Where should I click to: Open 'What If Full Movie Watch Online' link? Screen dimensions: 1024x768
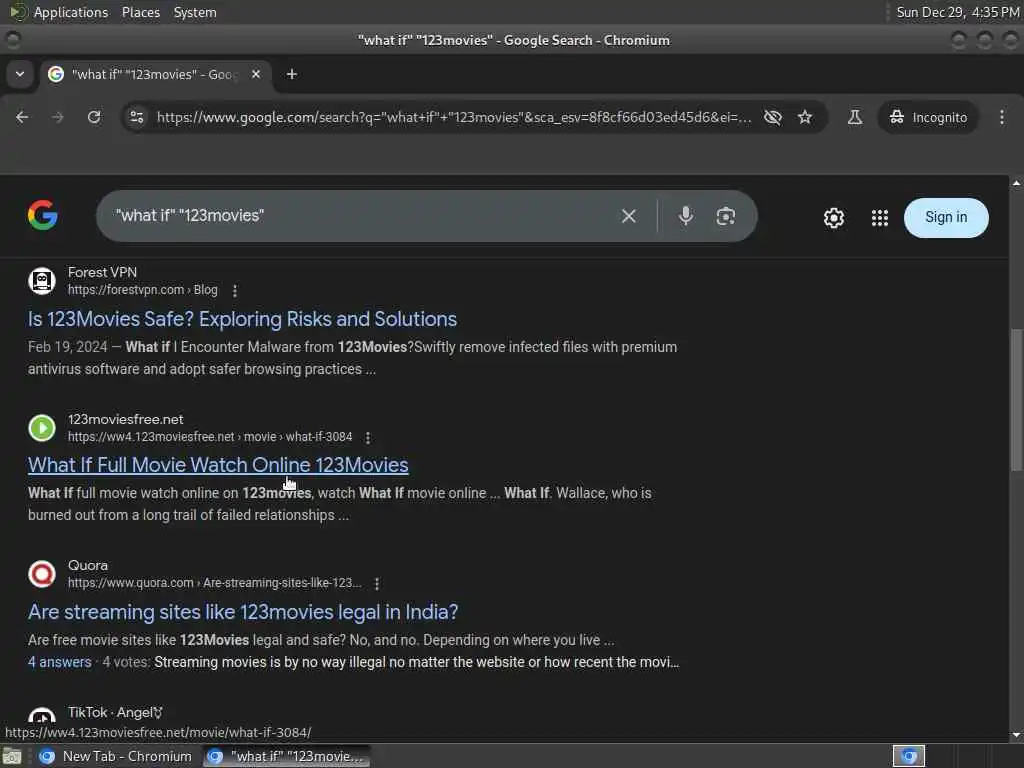point(218,465)
